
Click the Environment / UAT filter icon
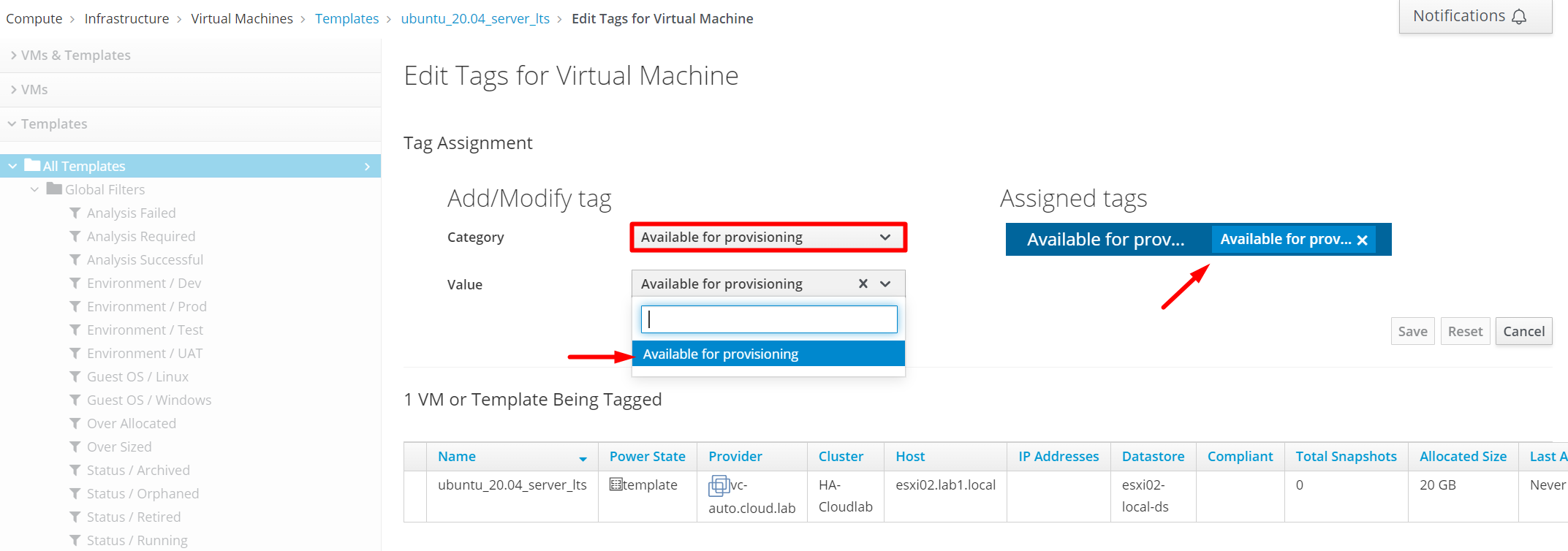[x=75, y=353]
